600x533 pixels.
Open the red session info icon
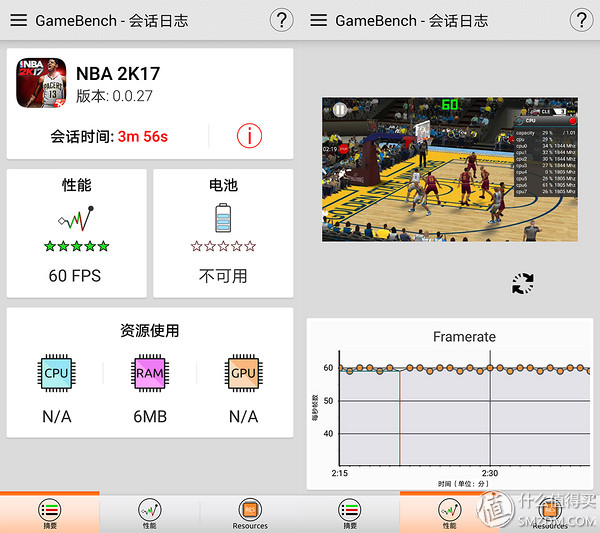tap(249, 136)
